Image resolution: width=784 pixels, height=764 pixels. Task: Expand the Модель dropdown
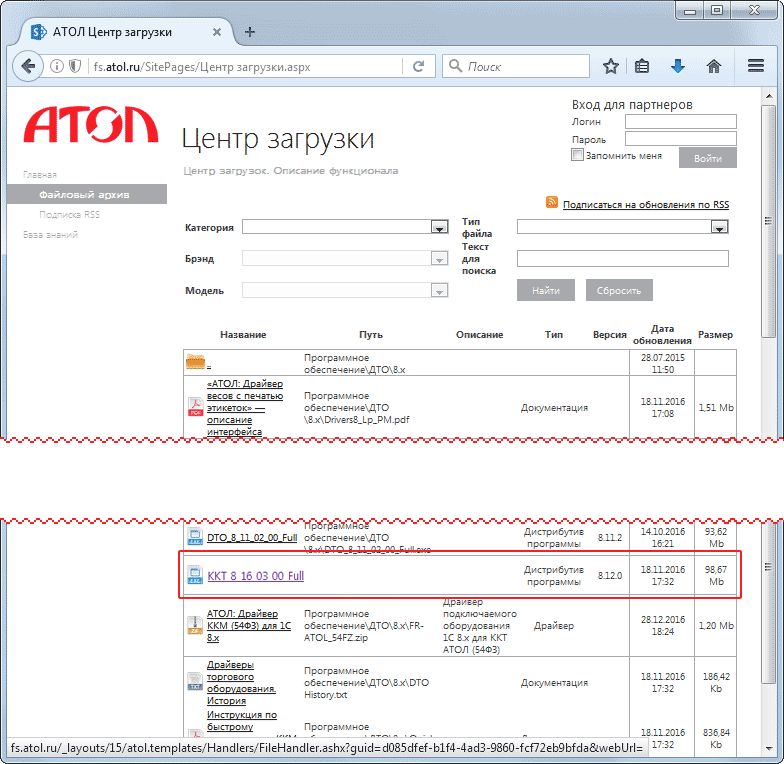(x=439, y=290)
